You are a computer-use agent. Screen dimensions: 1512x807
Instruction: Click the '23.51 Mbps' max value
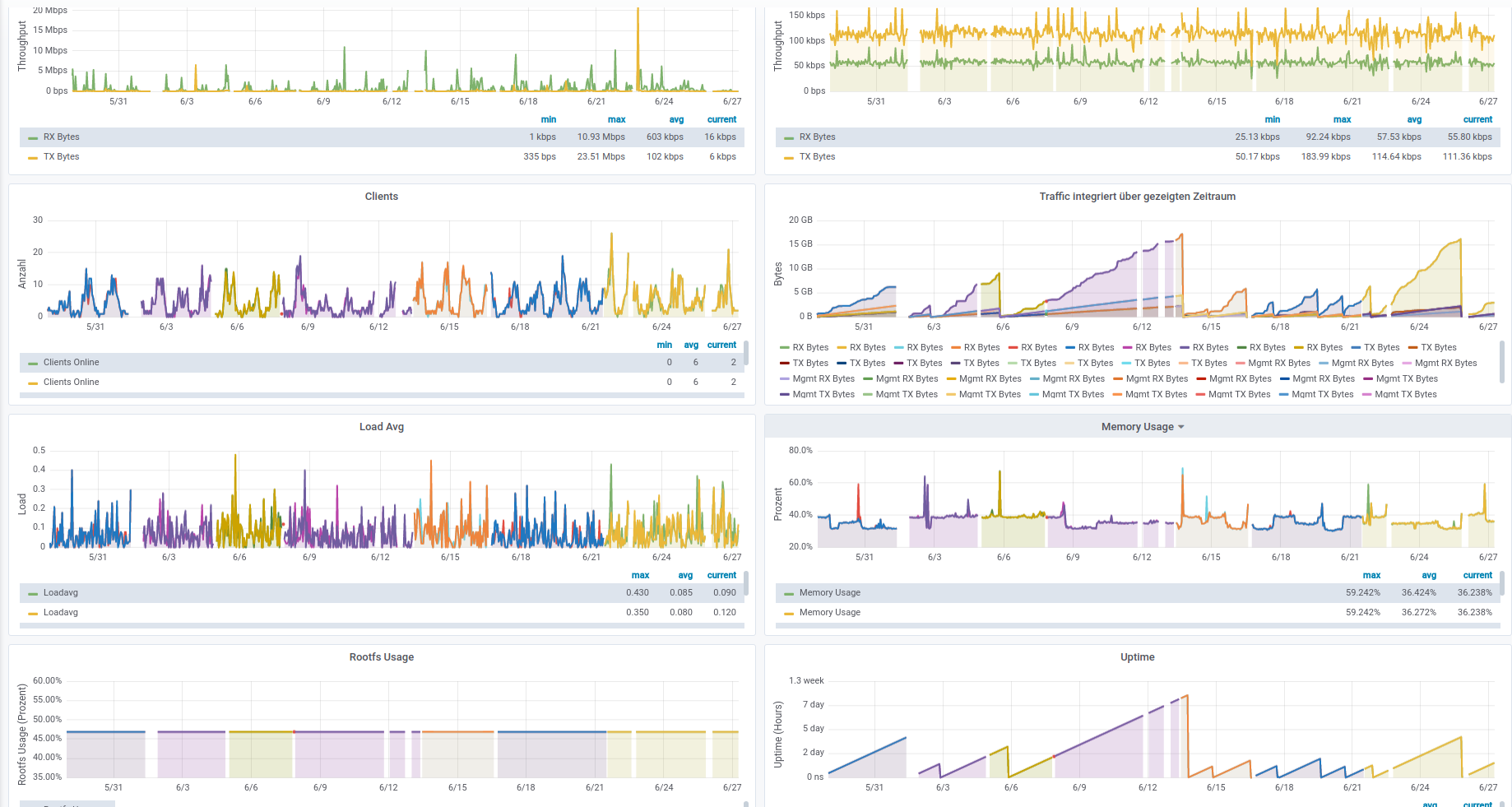(x=601, y=157)
